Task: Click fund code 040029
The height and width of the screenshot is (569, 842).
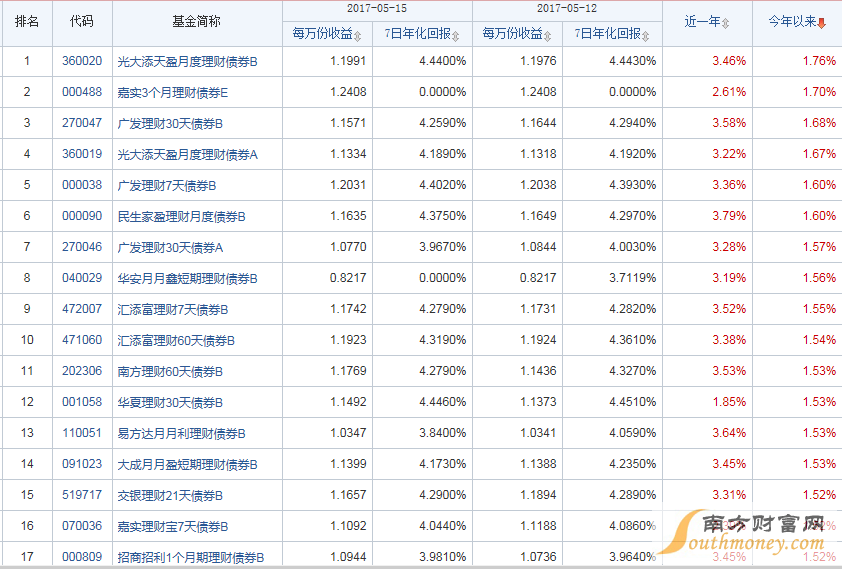Action: tap(82, 278)
